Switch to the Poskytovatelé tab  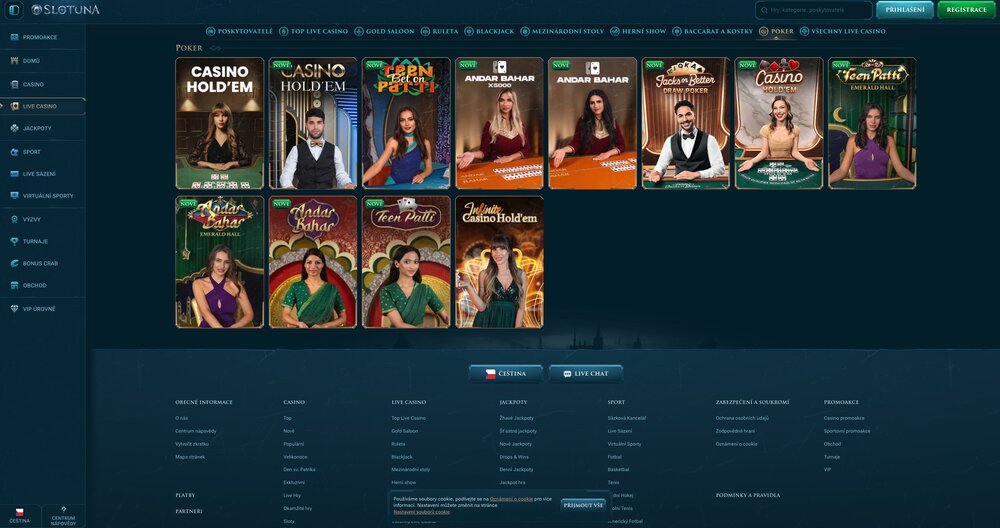239,31
